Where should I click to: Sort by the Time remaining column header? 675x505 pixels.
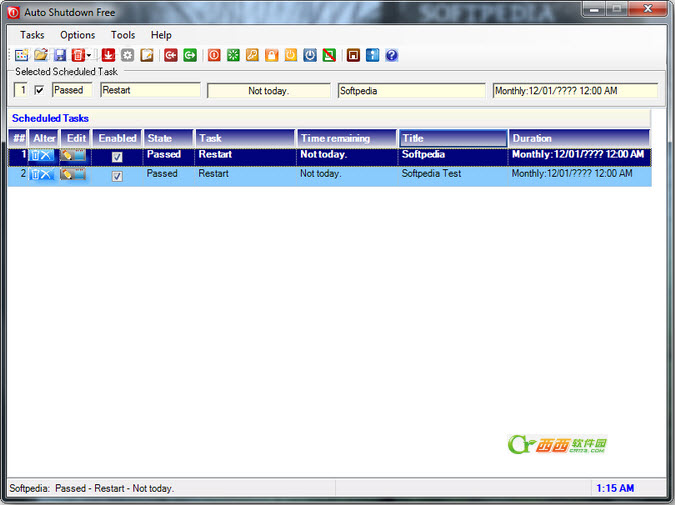pos(347,138)
